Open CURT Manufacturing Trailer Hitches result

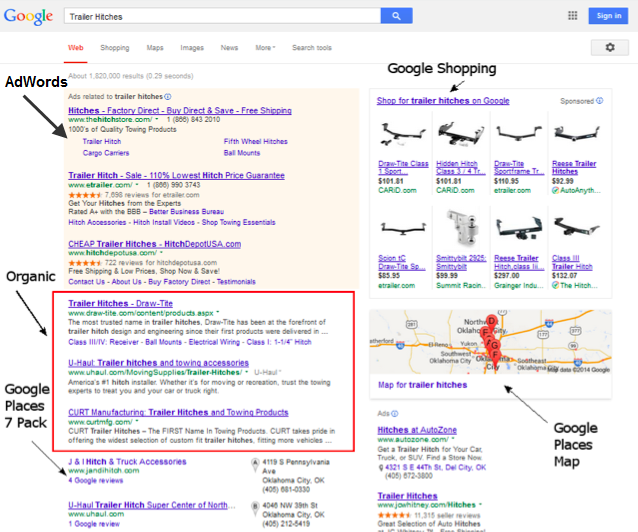coord(178,412)
